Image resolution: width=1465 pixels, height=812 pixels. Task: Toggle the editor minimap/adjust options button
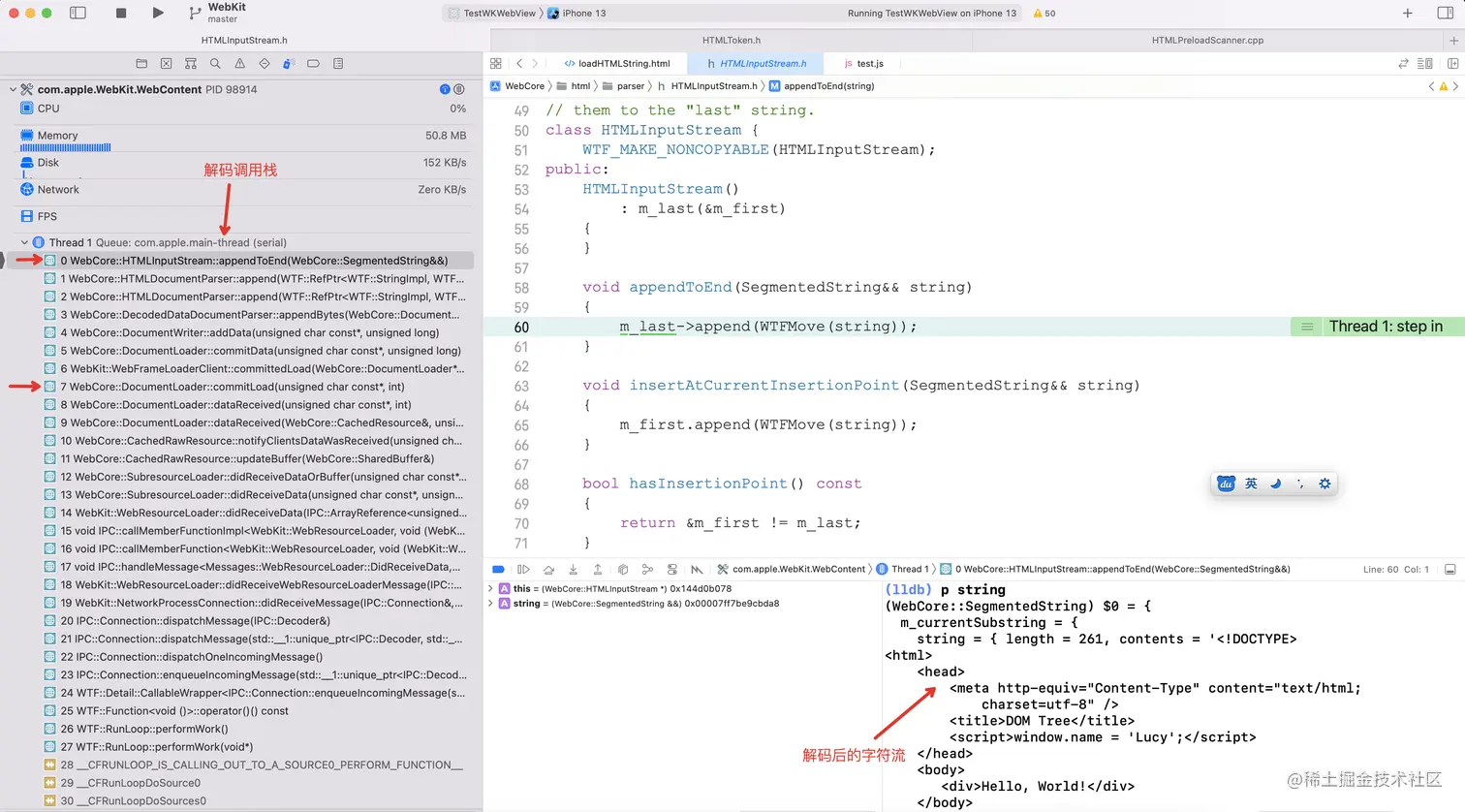[x=1425, y=64]
